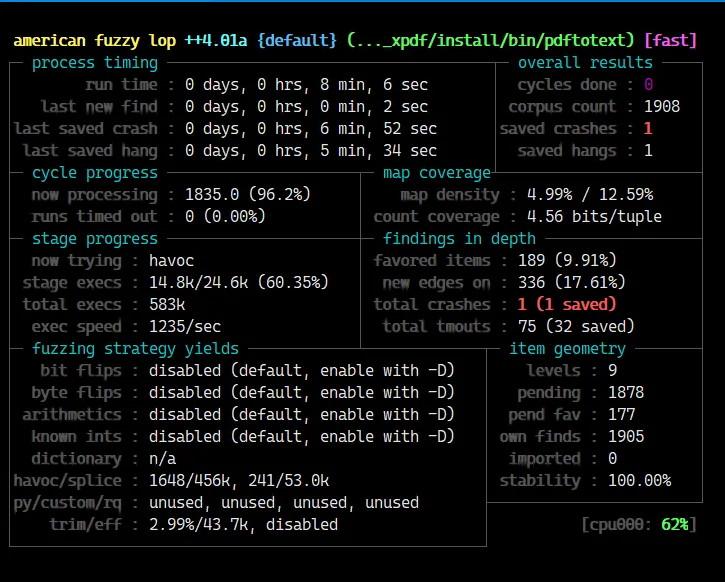The image size is (725, 582).
Task: Click favored items value '189 (9.91%)'
Action: 567,261
